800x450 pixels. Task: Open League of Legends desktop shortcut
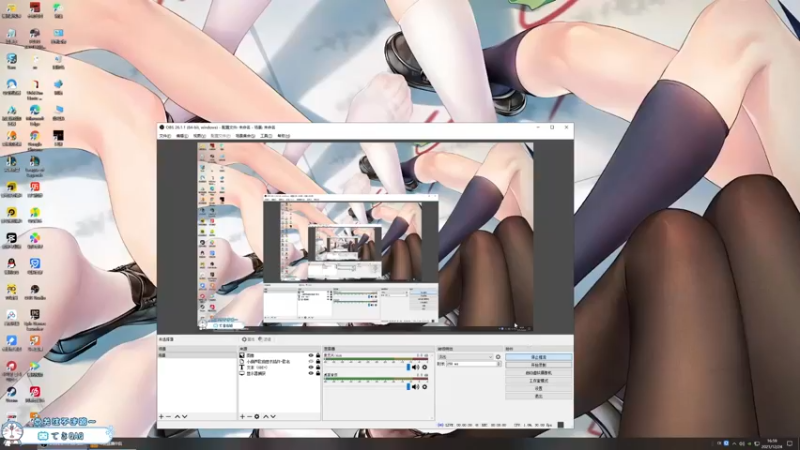tap(35, 166)
